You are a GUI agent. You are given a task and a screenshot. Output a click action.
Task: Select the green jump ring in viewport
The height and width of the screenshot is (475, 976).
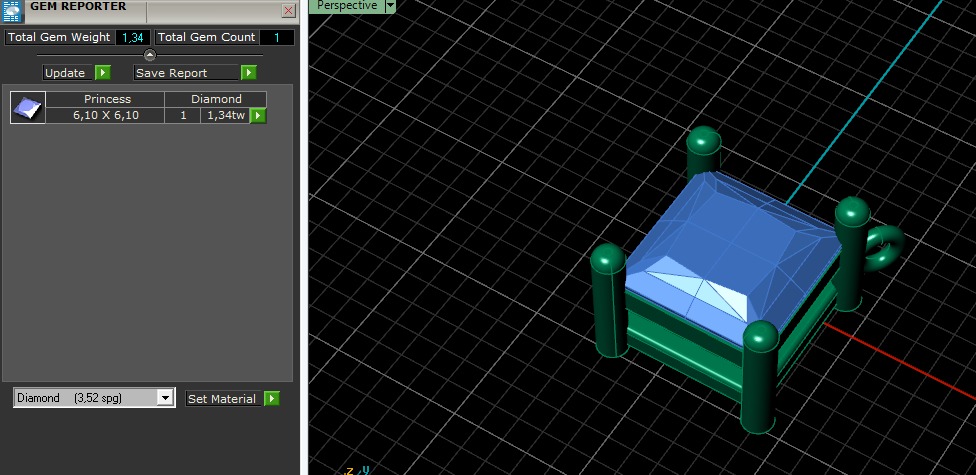coord(884,248)
